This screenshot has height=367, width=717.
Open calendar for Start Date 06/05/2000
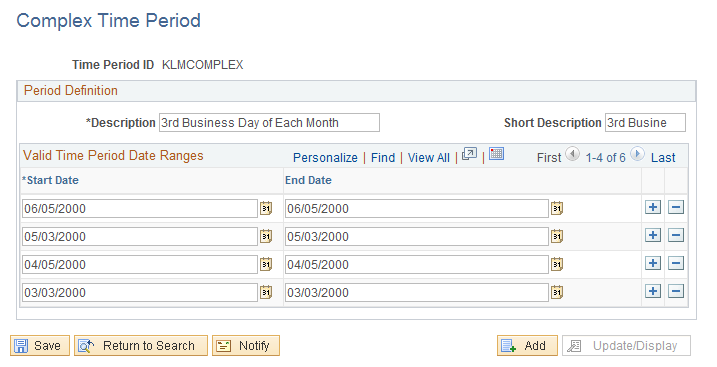pos(266,208)
